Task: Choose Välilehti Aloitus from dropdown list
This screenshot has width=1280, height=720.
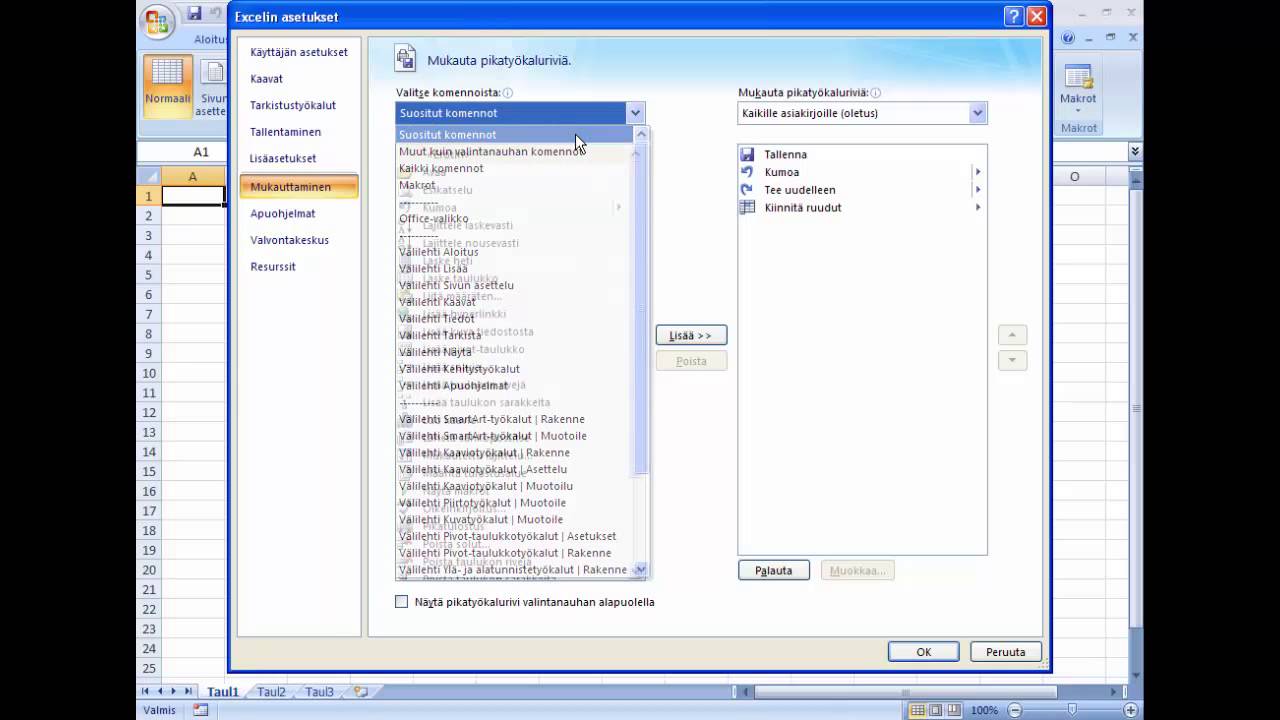Action: (515, 252)
